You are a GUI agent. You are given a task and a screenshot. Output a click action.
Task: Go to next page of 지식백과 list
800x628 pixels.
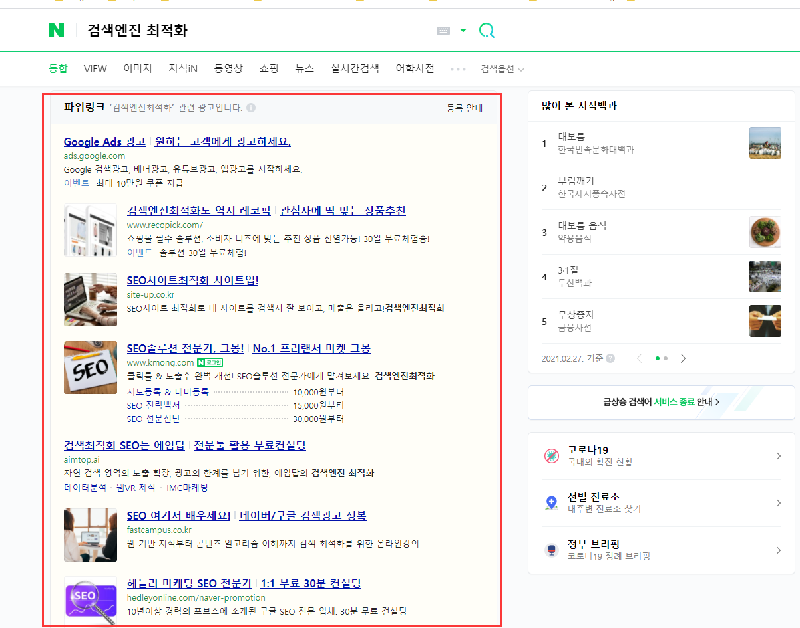tap(684, 357)
